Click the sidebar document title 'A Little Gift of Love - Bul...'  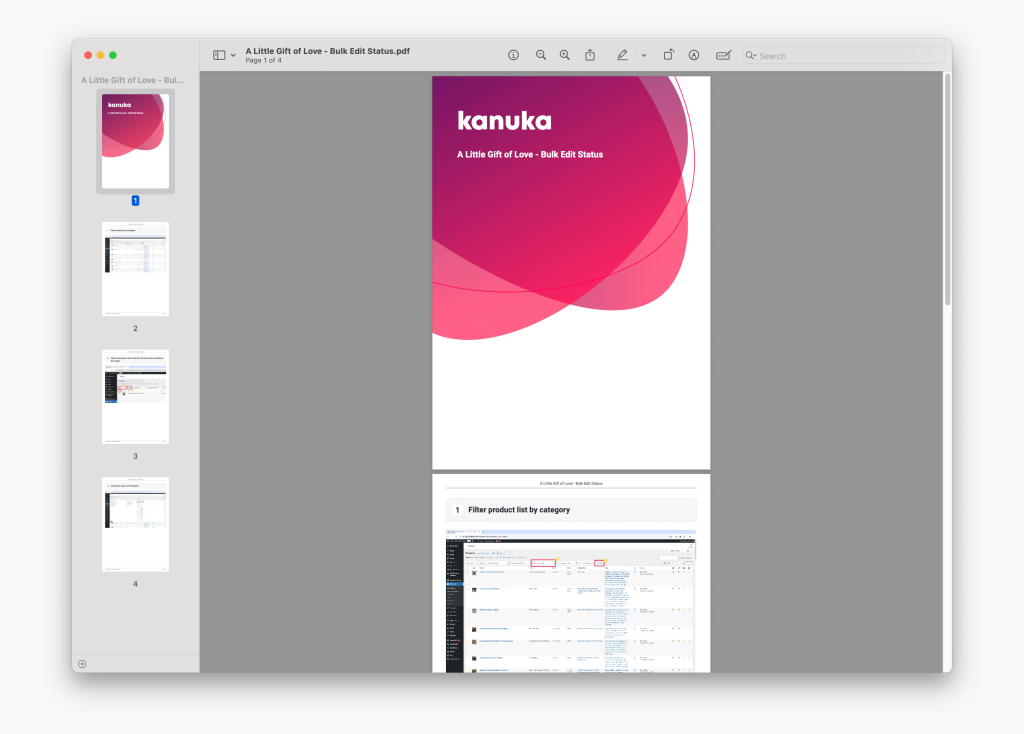click(x=133, y=80)
